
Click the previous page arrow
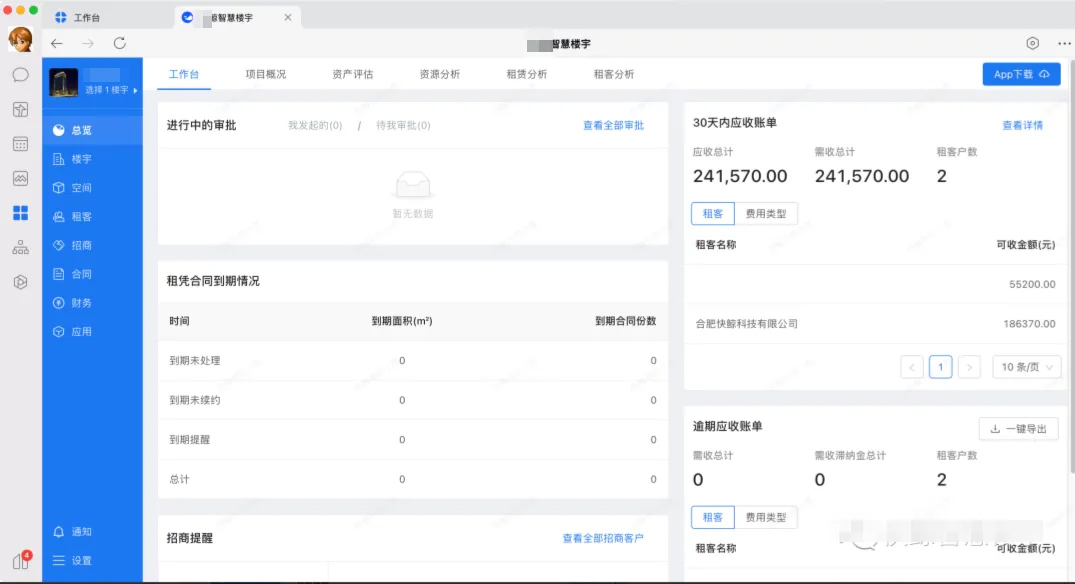[912, 367]
